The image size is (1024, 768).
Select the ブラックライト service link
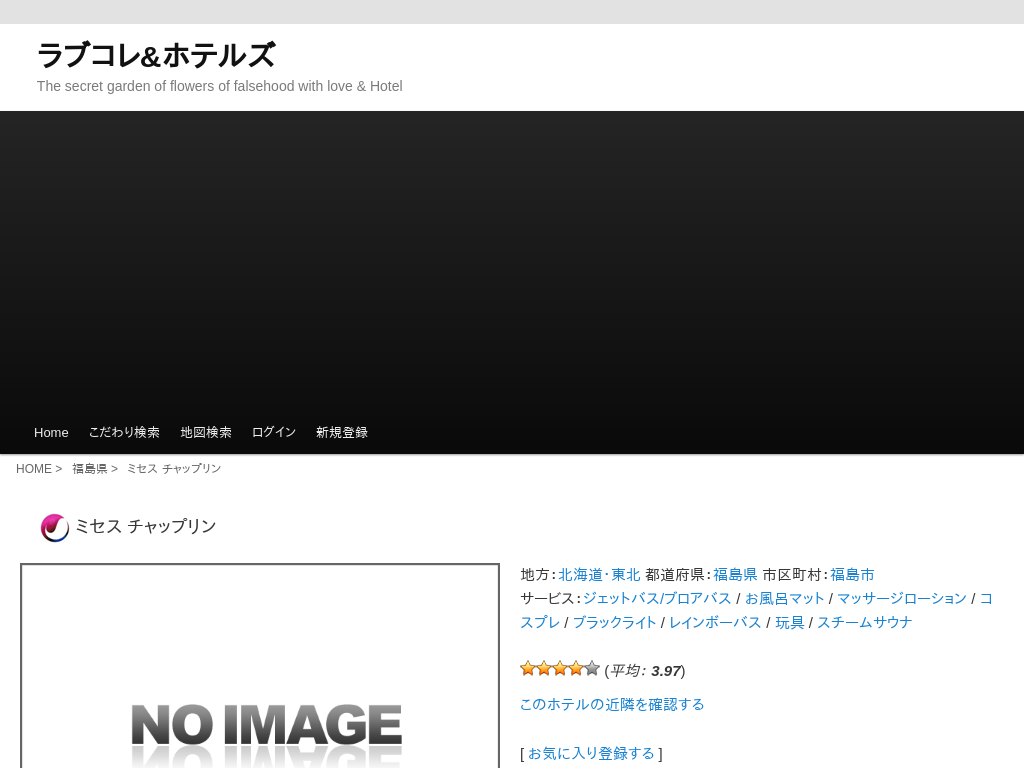pyautogui.click(x=615, y=622)
